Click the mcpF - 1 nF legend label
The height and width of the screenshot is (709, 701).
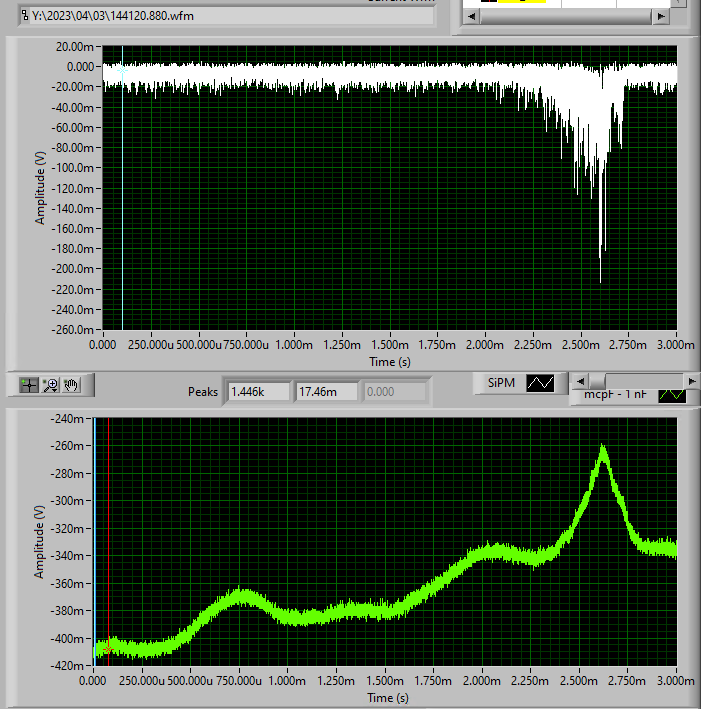pyautogui.click(x=615, y=395)
